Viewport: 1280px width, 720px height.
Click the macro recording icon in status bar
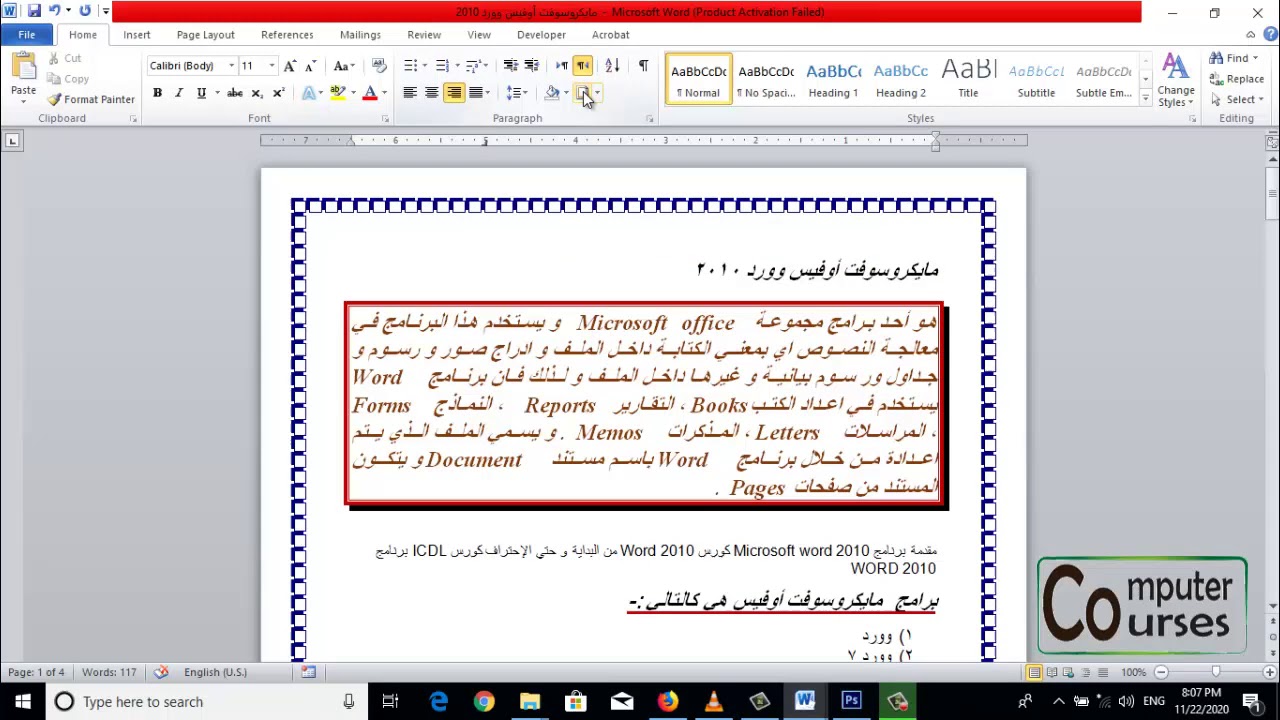[x=308, y=672]
